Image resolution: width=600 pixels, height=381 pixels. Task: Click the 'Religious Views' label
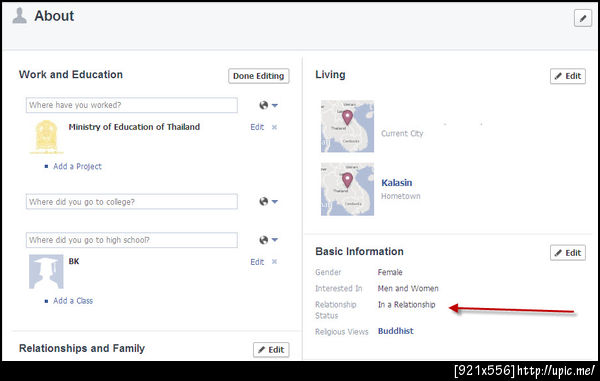coord(342,332)
